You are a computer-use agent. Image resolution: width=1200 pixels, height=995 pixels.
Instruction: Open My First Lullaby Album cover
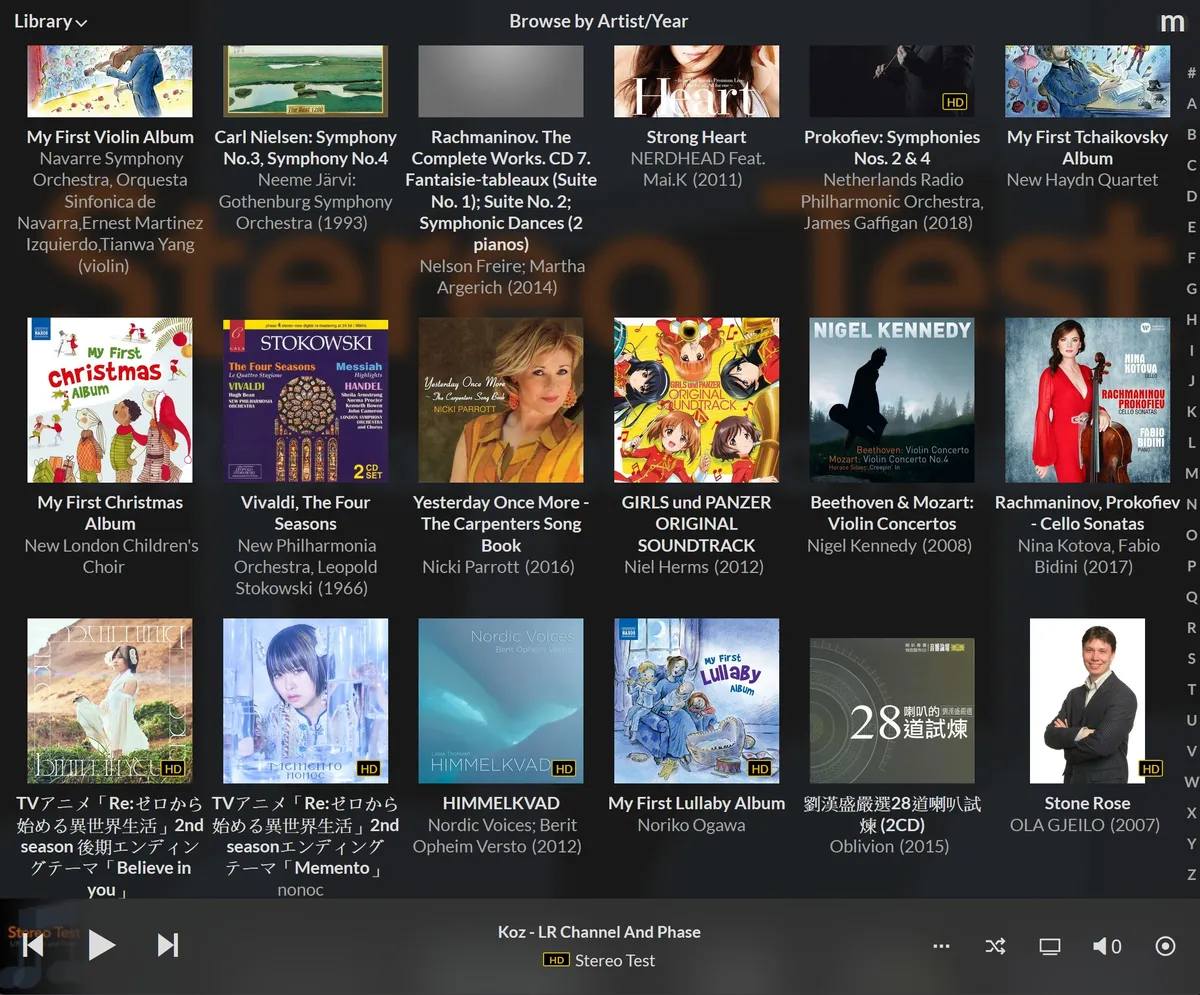click(x=696, y=701)
